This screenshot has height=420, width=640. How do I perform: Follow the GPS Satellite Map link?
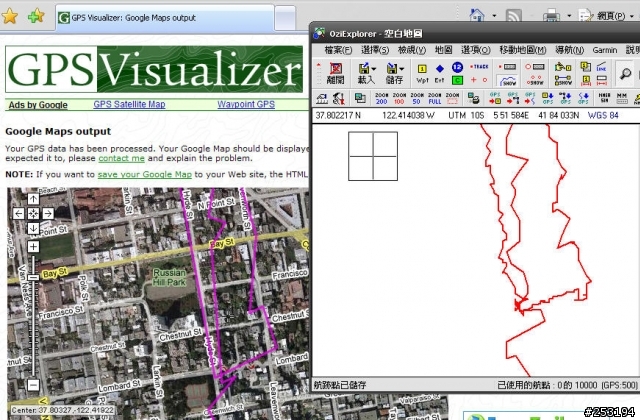129,104
